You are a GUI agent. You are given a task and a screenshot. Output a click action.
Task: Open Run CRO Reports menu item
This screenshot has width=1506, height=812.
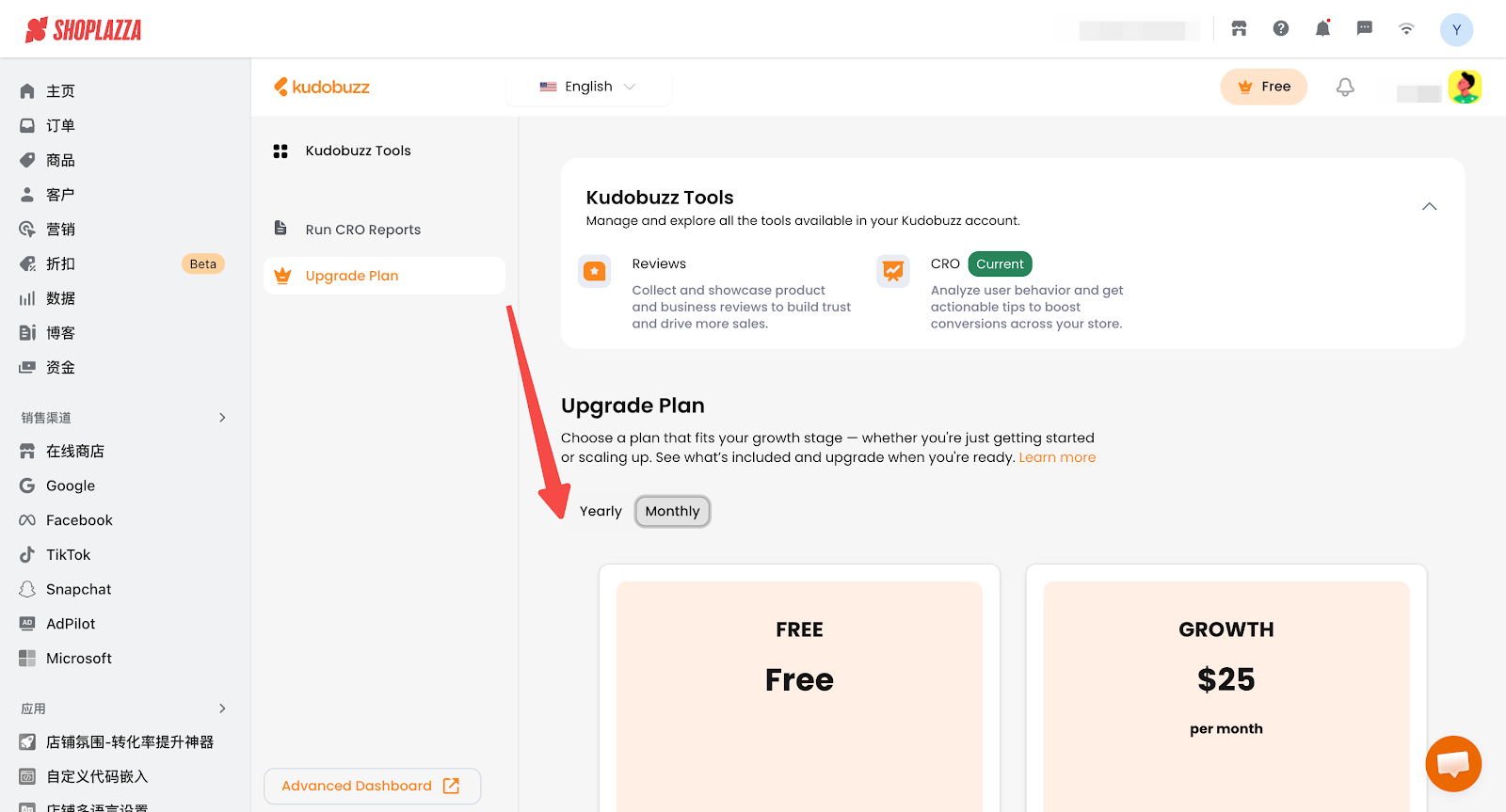(x=362, y=230)
